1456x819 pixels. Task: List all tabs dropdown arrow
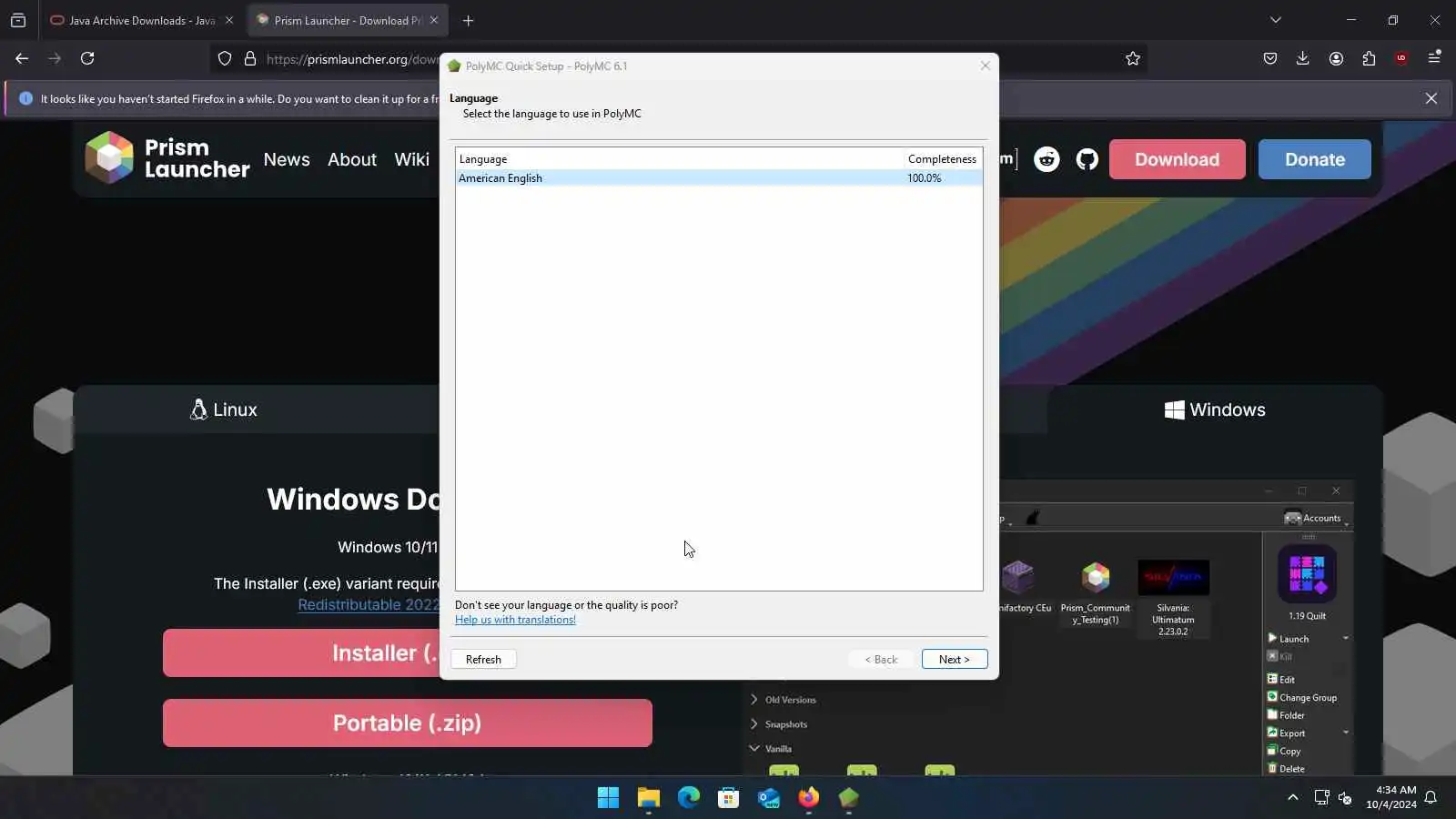click(x=1276, y=20)
